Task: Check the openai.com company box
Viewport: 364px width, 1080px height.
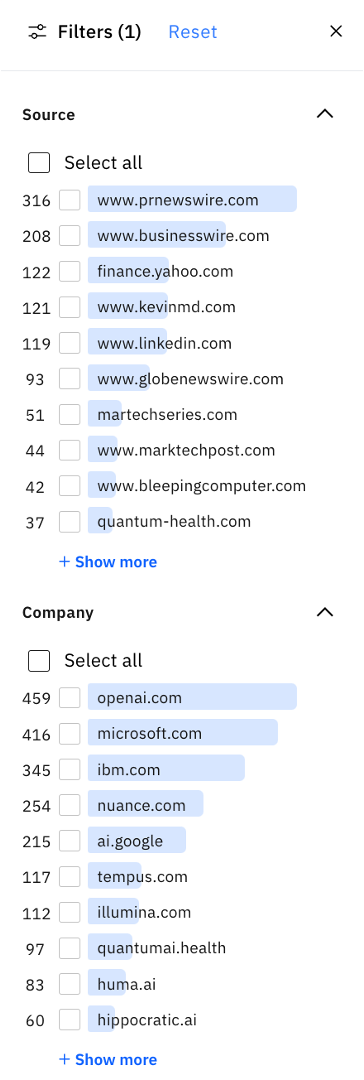Action: coord(70,698)
